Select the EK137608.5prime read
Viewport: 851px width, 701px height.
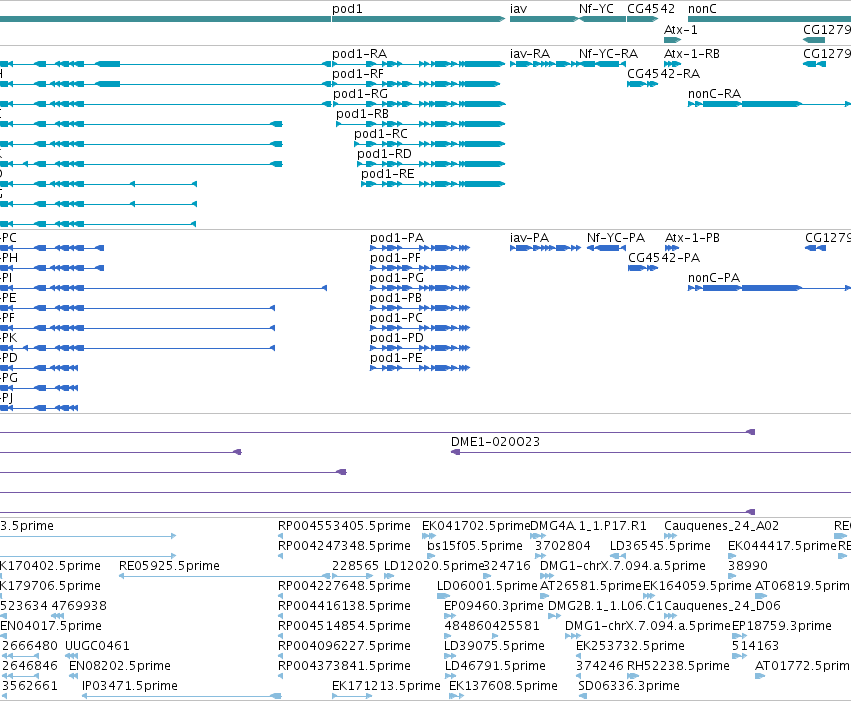(456, 696)
